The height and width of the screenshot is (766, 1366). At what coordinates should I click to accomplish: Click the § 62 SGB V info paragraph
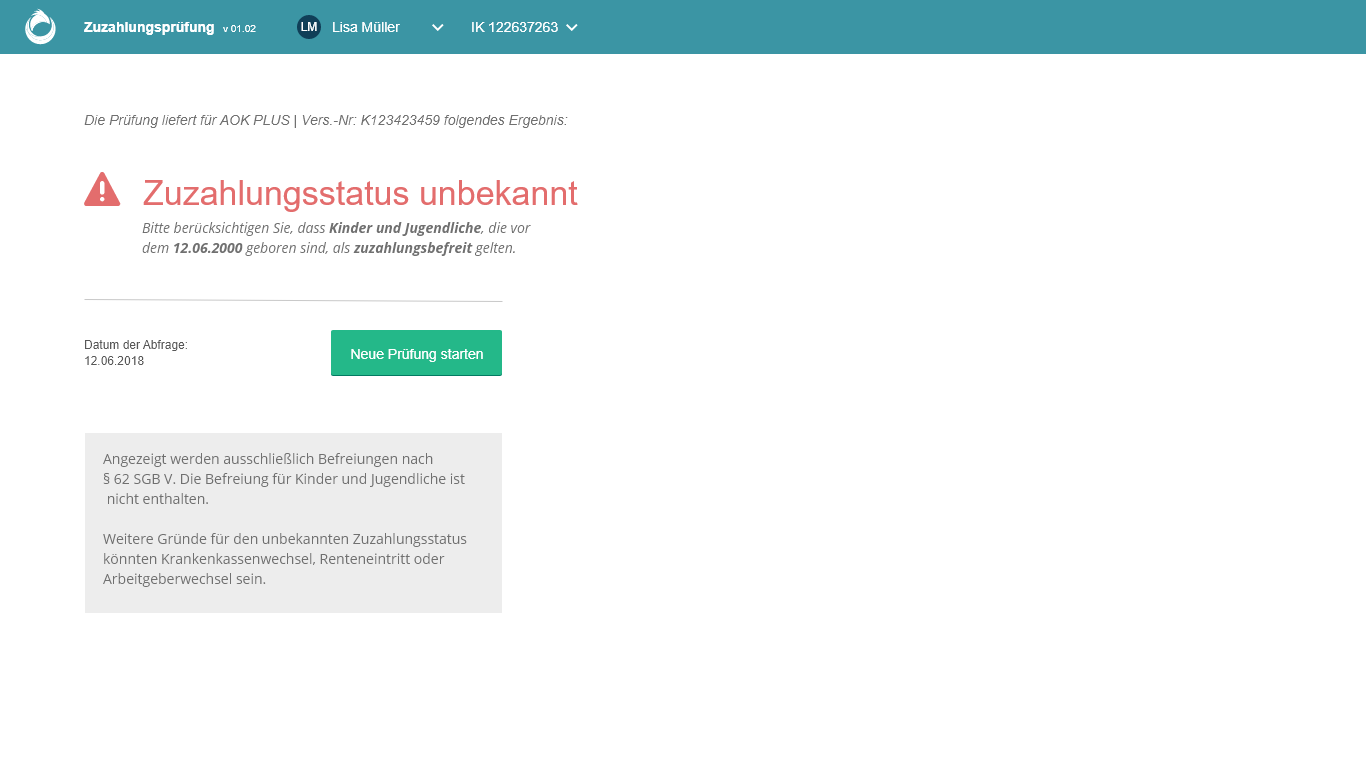tap(284, 479)
